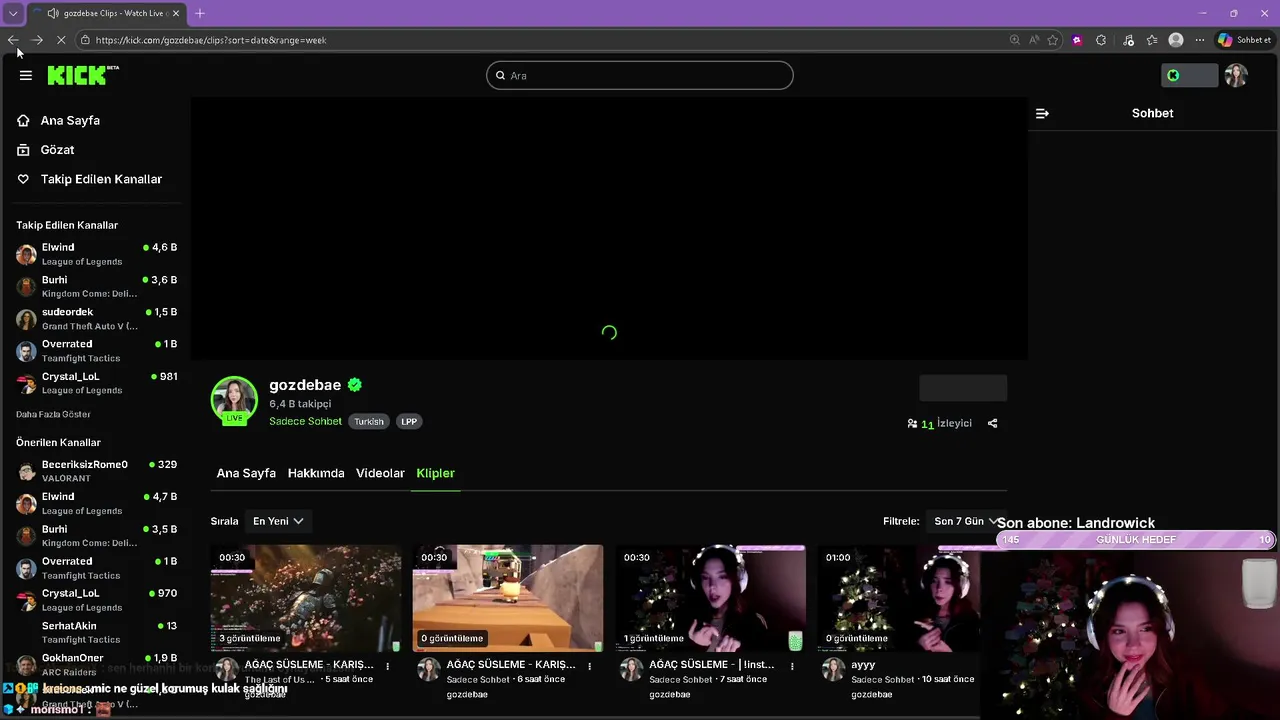This screenshot has width=1280, height=720.
Task: Click gozdebae's live avatar
Action: tap(234, 400)
